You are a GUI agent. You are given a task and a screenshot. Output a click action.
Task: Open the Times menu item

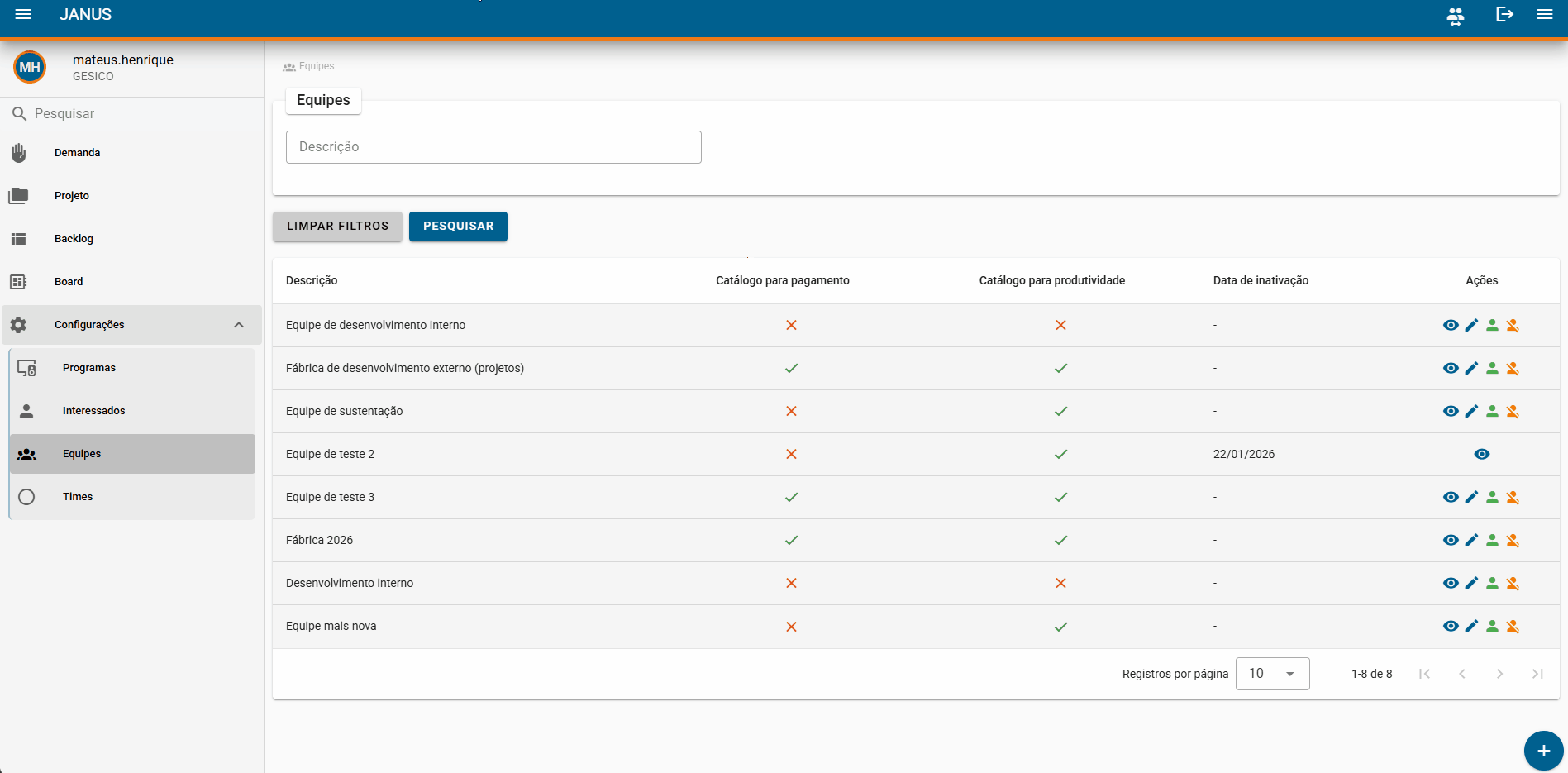(x=132, y=497)
